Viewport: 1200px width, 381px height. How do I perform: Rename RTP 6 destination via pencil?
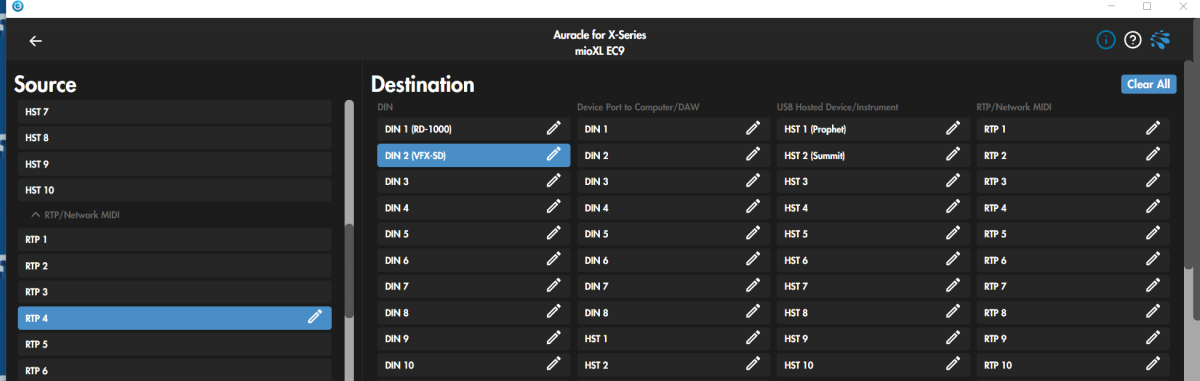click(1153, 260)
